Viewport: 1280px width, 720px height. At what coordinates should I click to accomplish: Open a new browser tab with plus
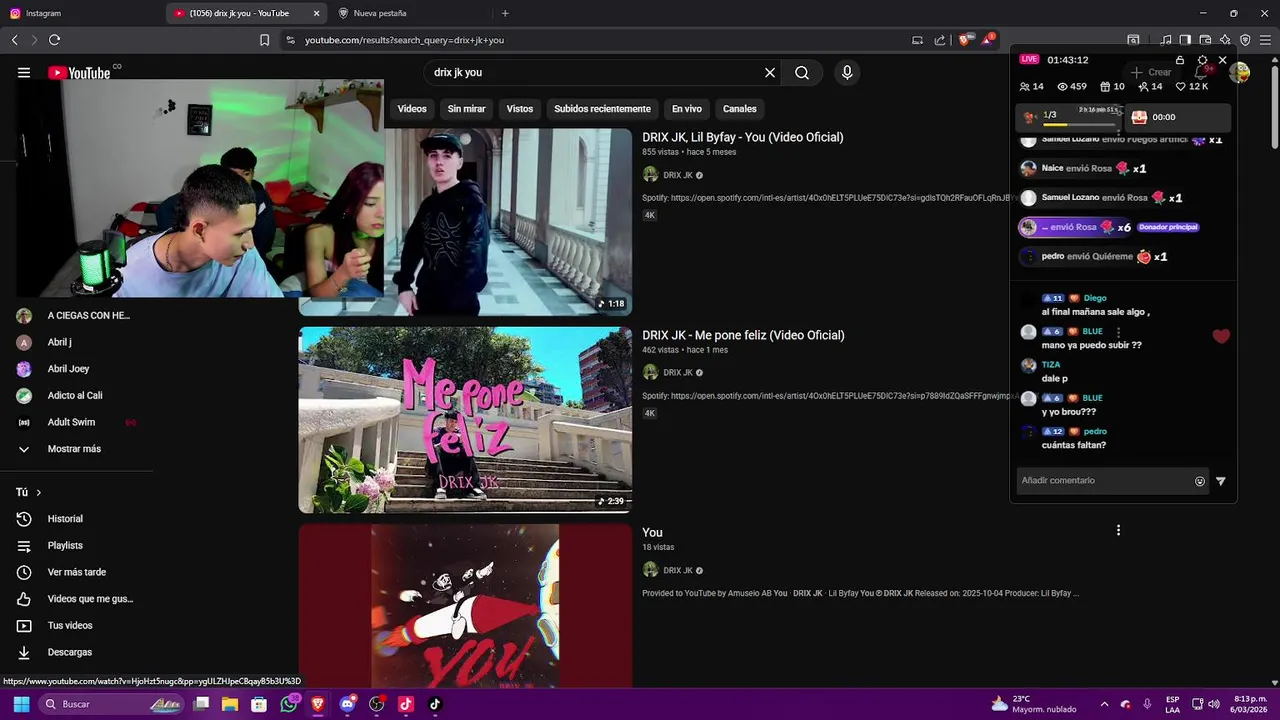(505, 13)
